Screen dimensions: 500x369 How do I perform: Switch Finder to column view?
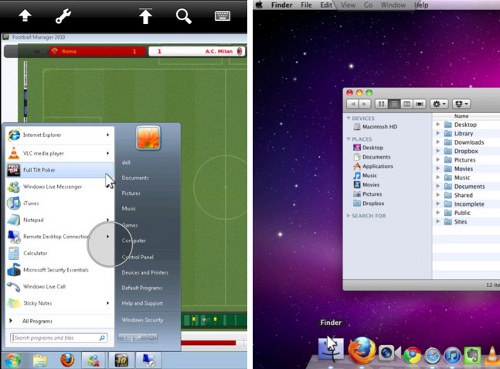click(x=407, y=104)
